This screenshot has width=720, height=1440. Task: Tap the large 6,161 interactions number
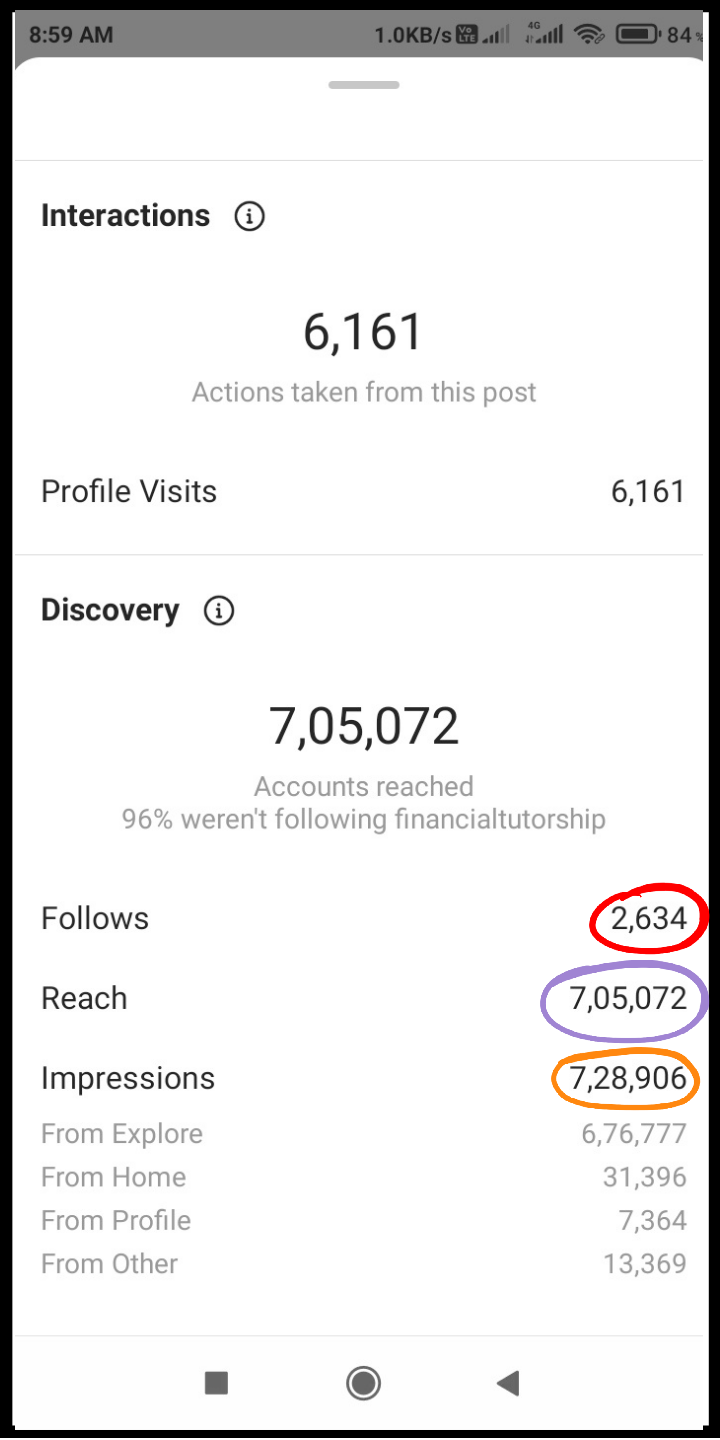363,333
